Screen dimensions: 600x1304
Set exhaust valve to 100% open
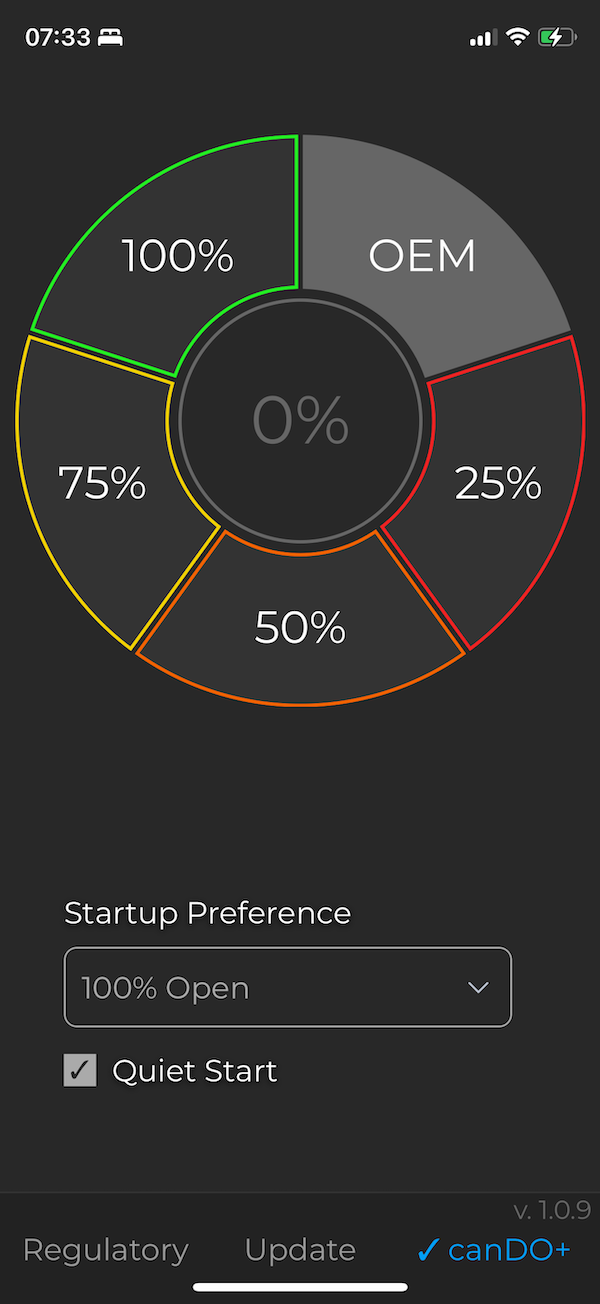[177, 256]
